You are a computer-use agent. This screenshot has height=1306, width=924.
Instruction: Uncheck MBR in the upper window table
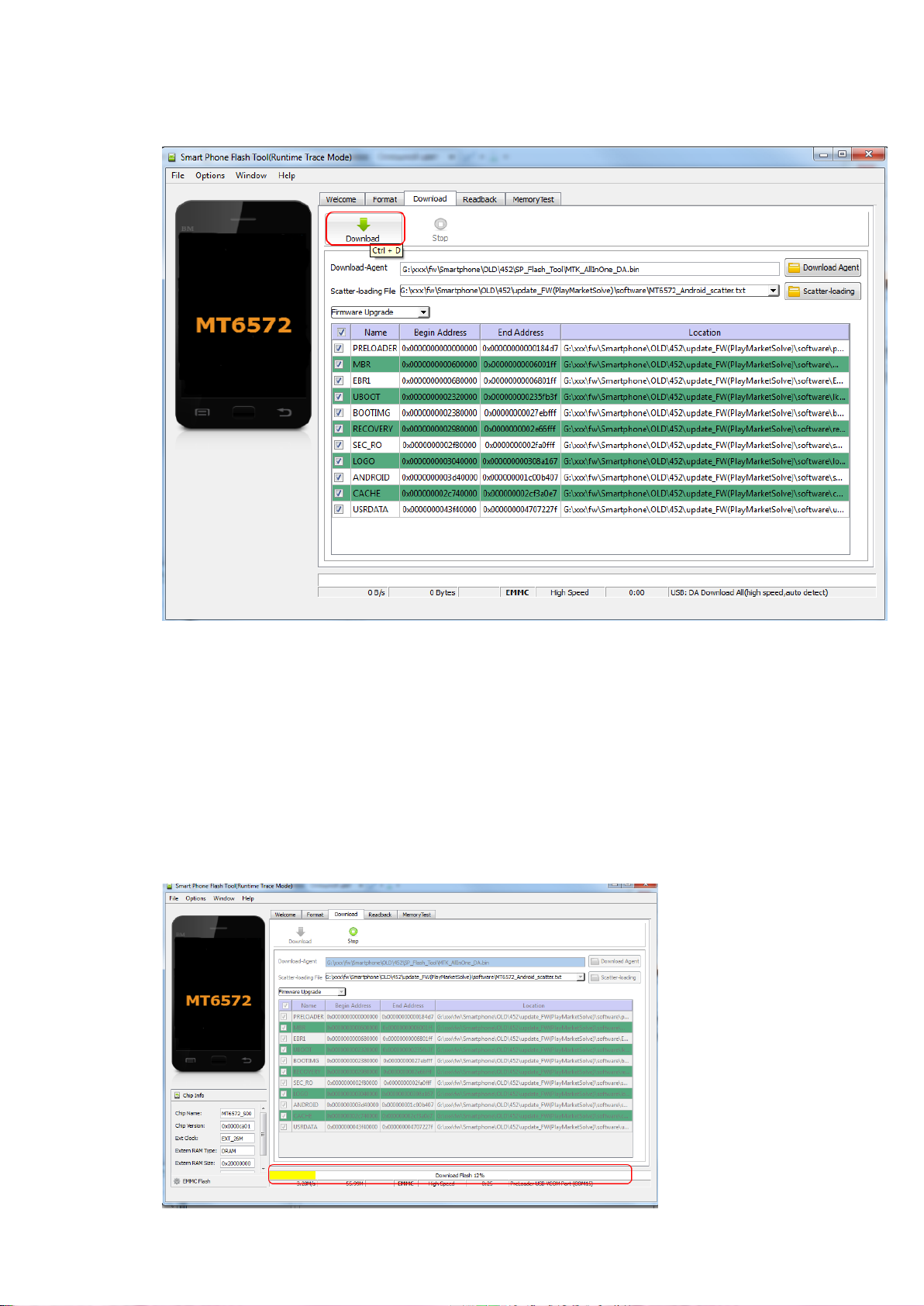[x=339, y=364]
